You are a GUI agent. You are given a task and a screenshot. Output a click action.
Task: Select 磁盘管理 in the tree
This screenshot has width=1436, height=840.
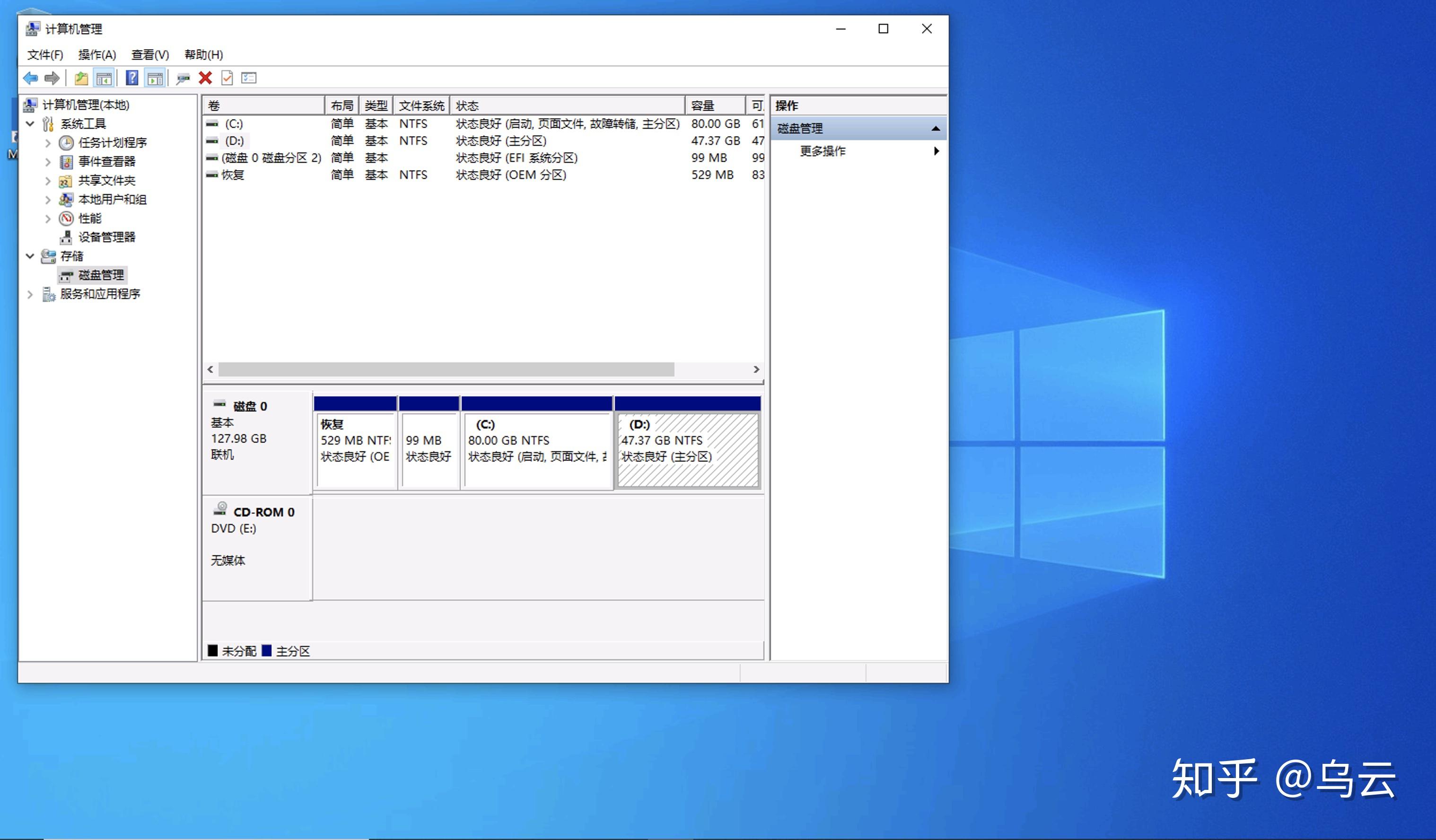[101, 275]
